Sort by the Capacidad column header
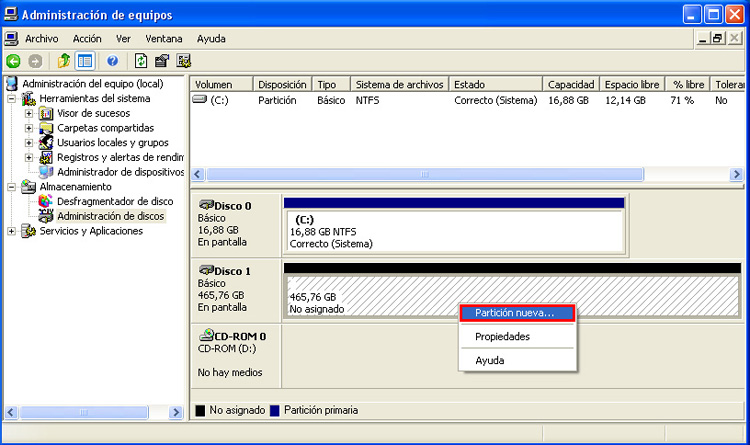 [x=571, y=84]
